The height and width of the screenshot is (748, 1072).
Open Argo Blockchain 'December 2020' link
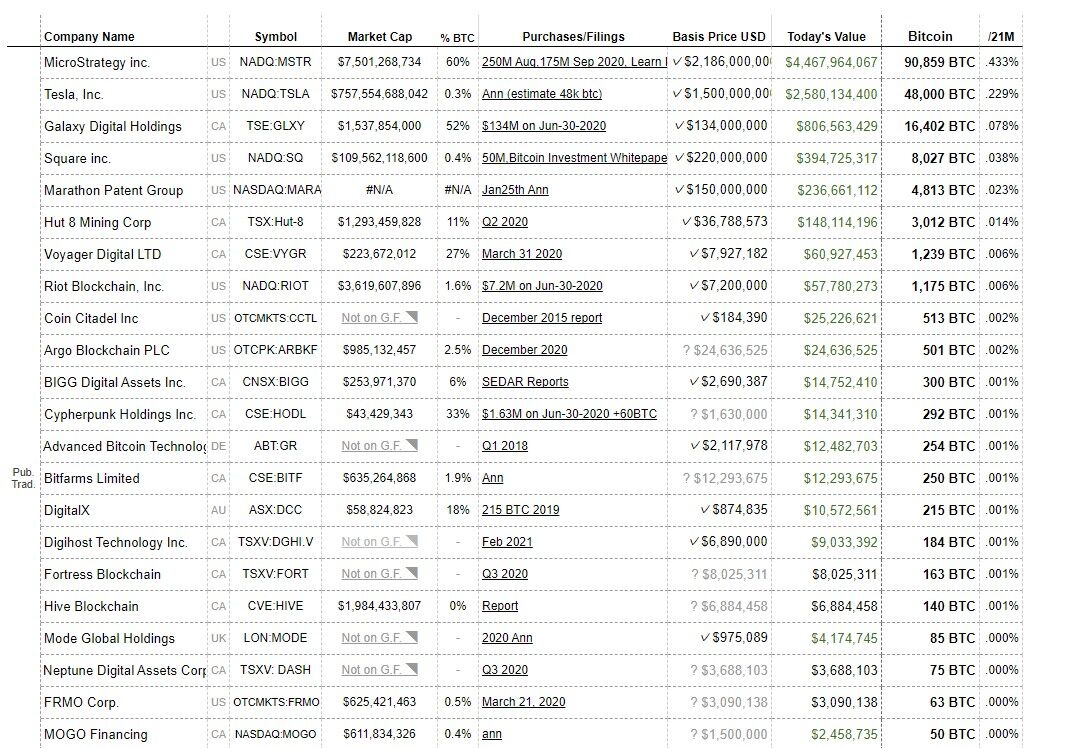pos(524,349)
